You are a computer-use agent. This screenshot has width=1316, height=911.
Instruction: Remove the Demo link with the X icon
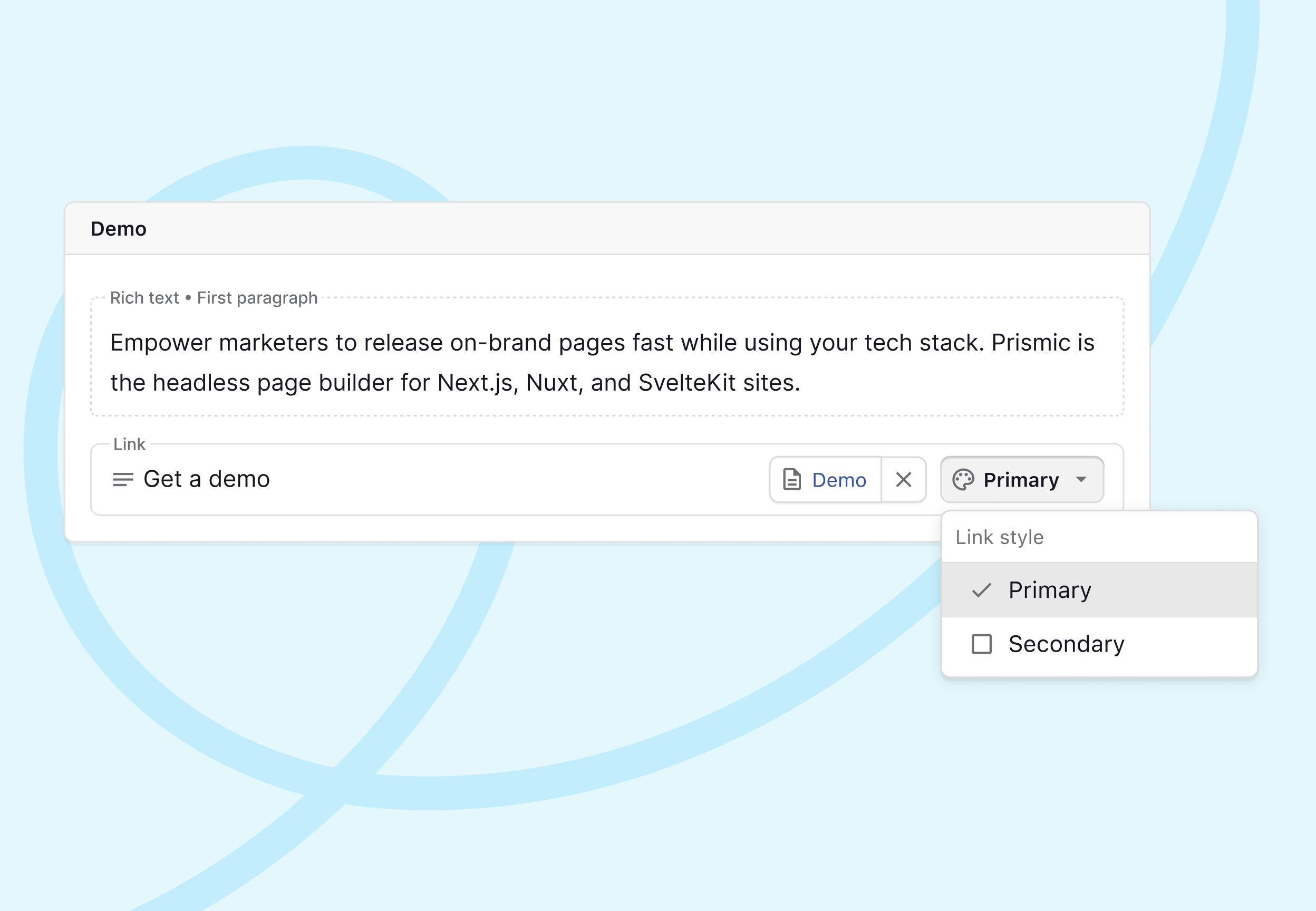pos(903,479)
